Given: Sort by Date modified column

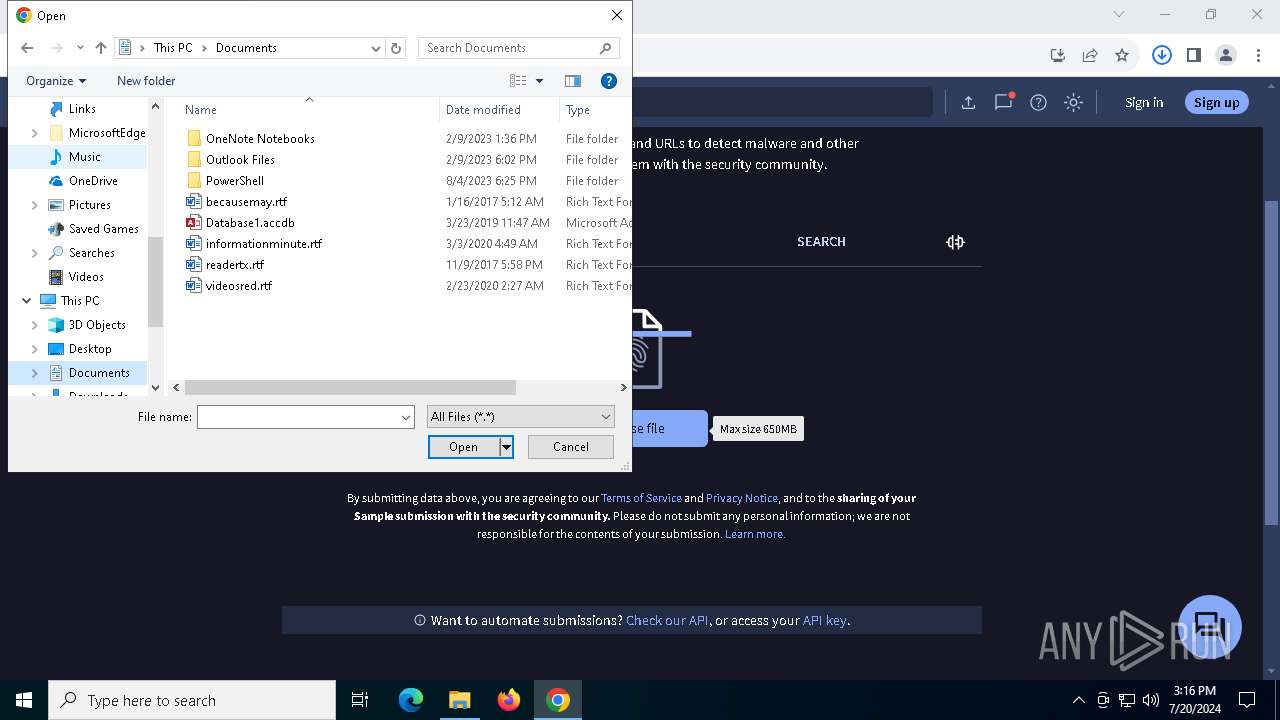Looking at the screenshot, I should tap(500, 110).
